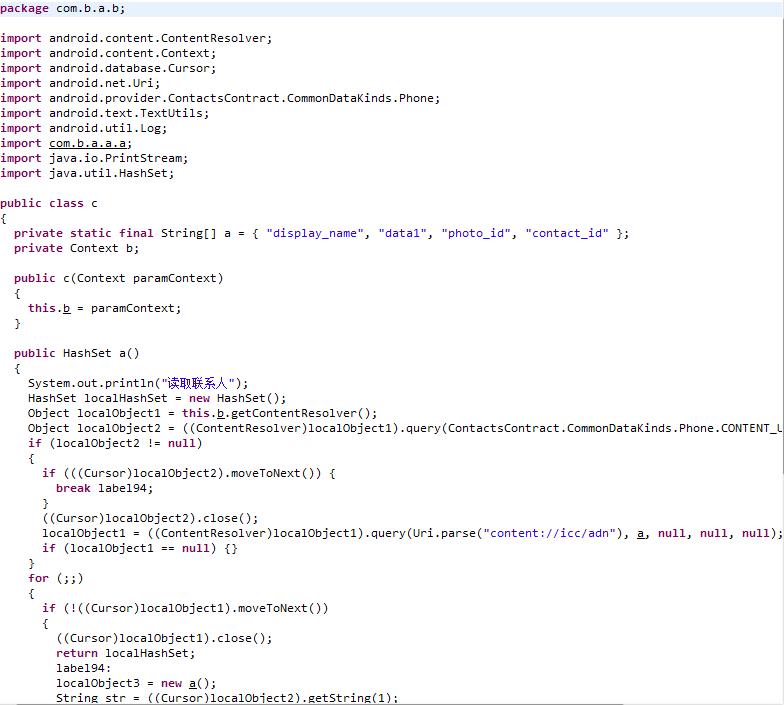Click the for (;;) loop header
Screen dimensions: 784x705
[56, 578]
